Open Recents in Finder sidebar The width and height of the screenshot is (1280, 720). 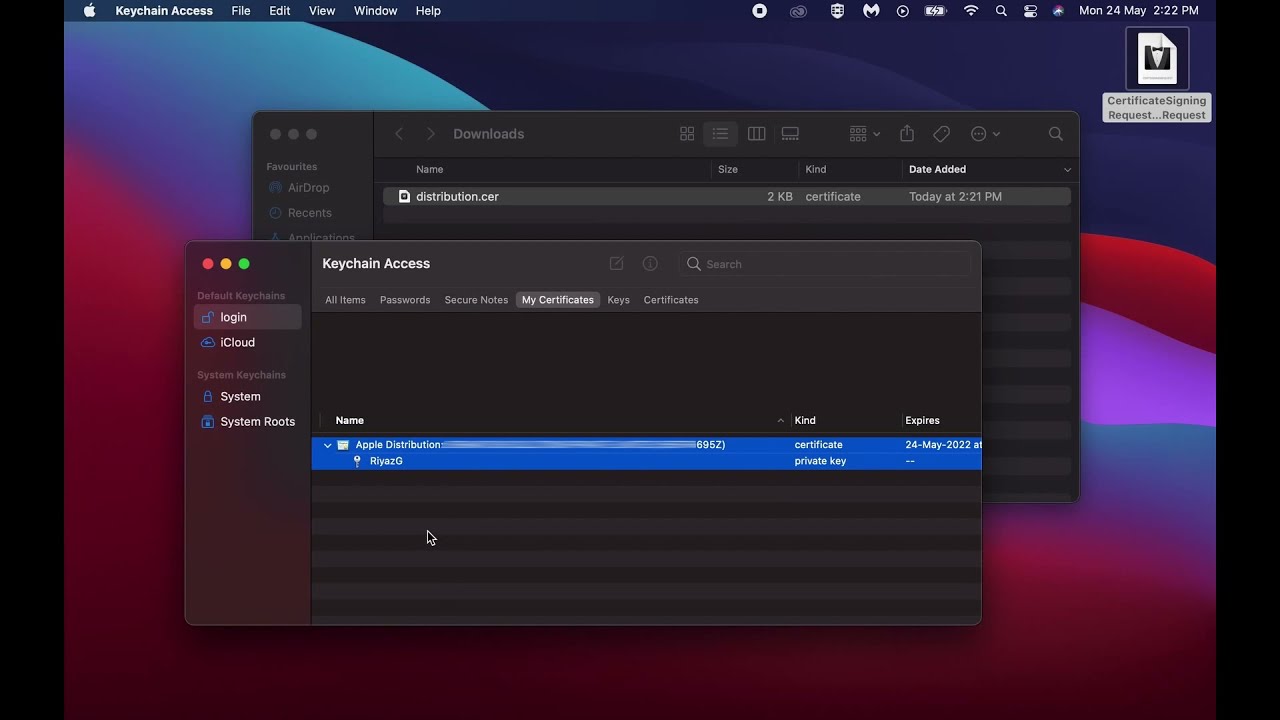pos(299,213)
